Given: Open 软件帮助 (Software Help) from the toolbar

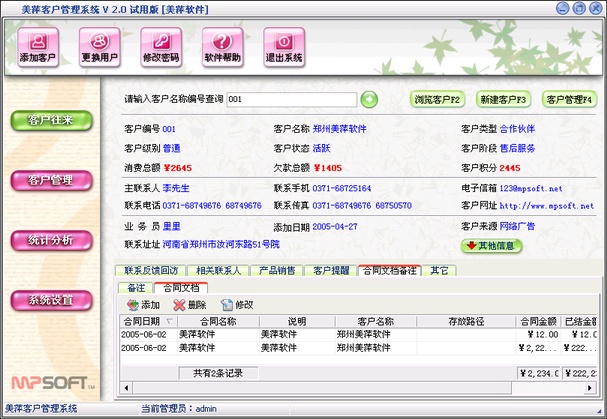Looking at the screenshot, I should coord(222,44).
